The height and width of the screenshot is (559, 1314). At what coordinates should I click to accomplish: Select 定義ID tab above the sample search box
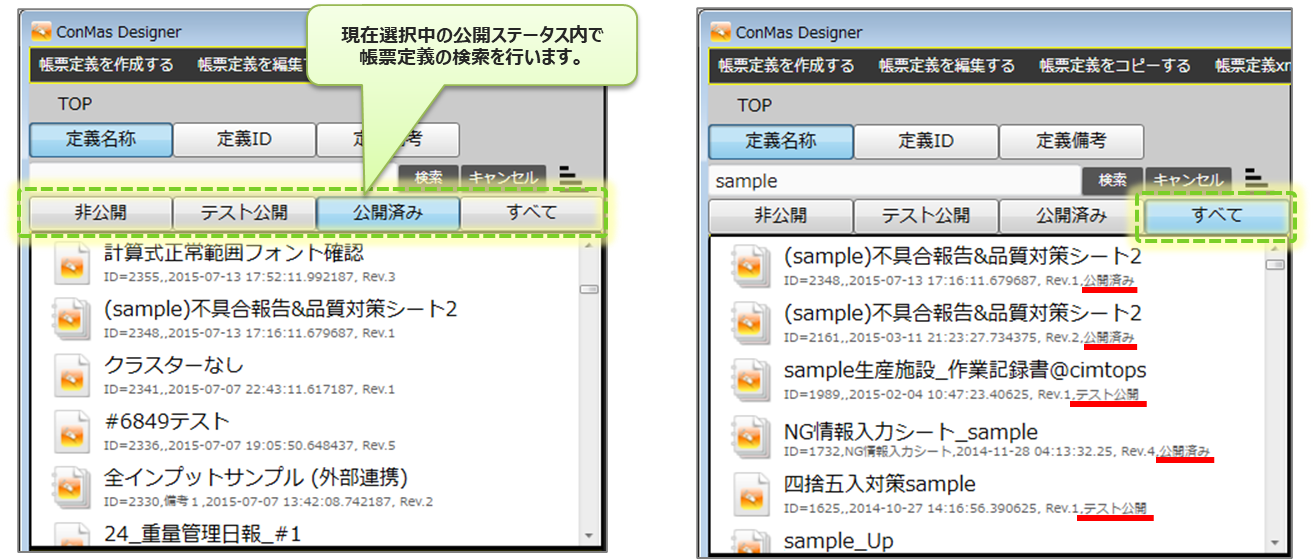coord(925,141)
